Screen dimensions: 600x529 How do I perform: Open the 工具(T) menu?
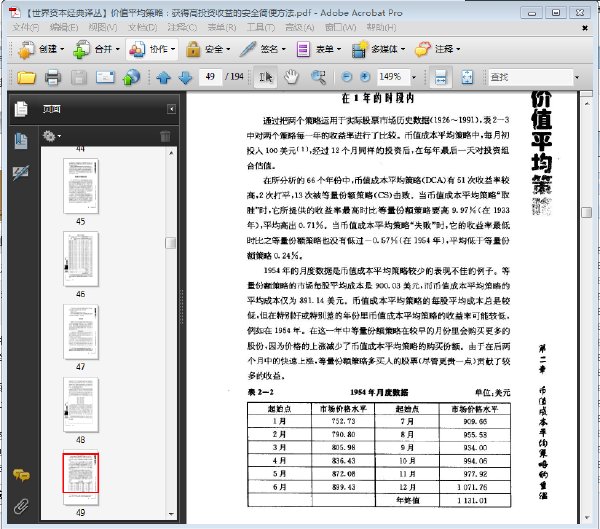(261, 27)
